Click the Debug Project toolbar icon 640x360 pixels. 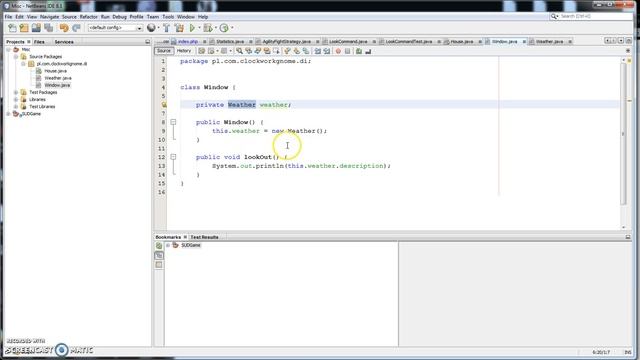pos(208,28)
